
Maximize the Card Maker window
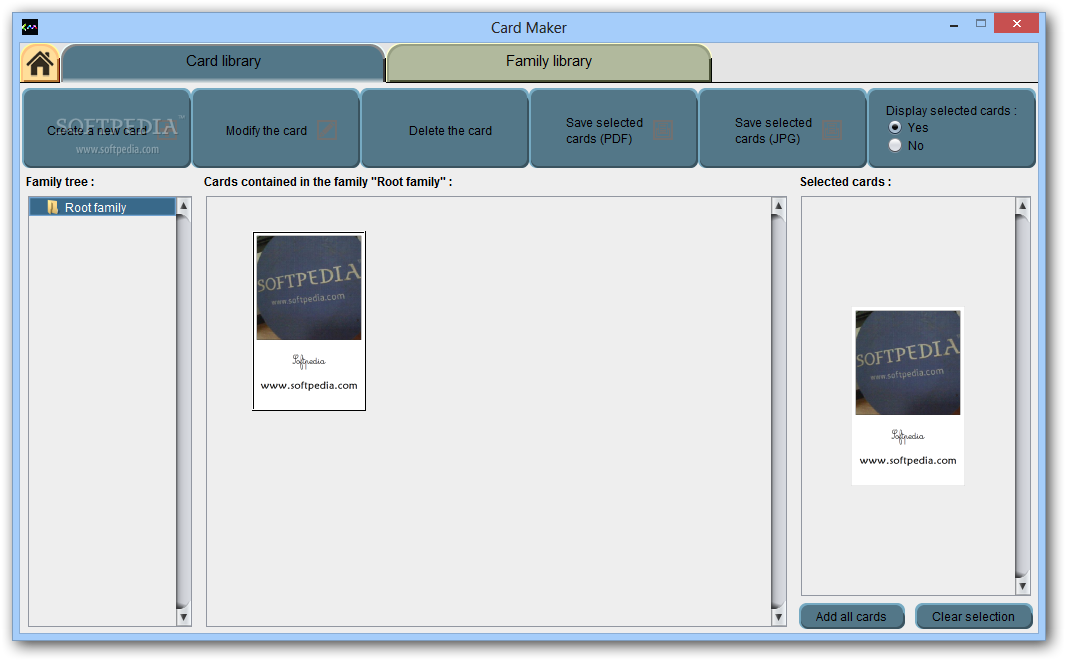[x=980, y=24]
